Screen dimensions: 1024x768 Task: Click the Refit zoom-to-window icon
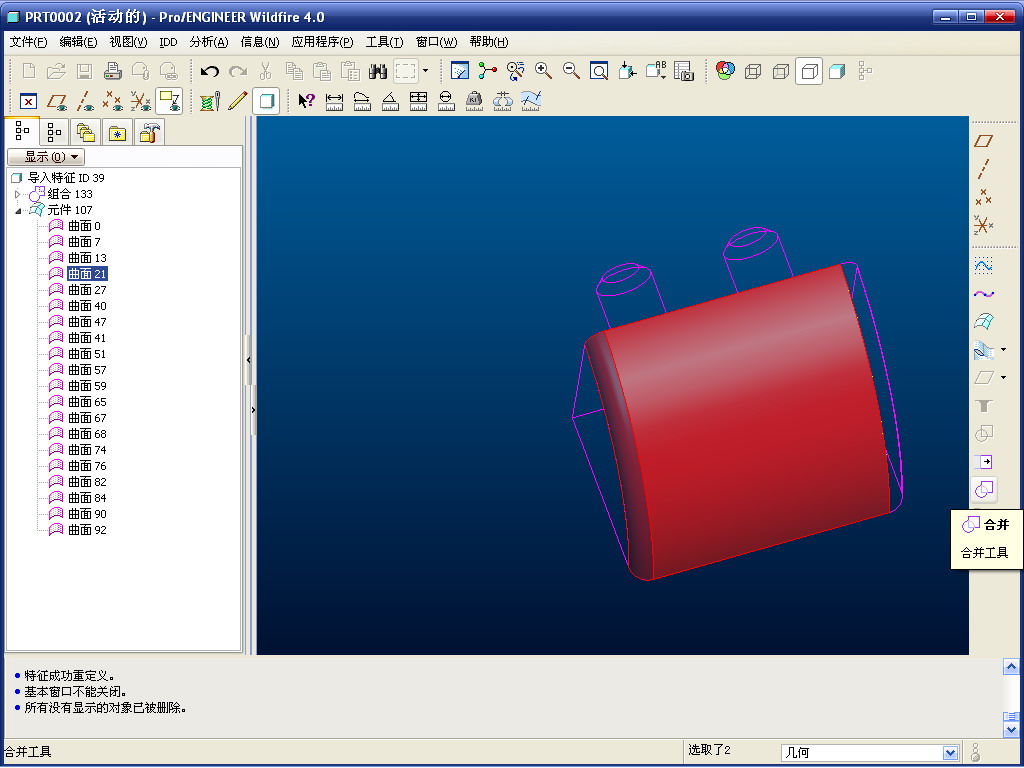point(599,71)
